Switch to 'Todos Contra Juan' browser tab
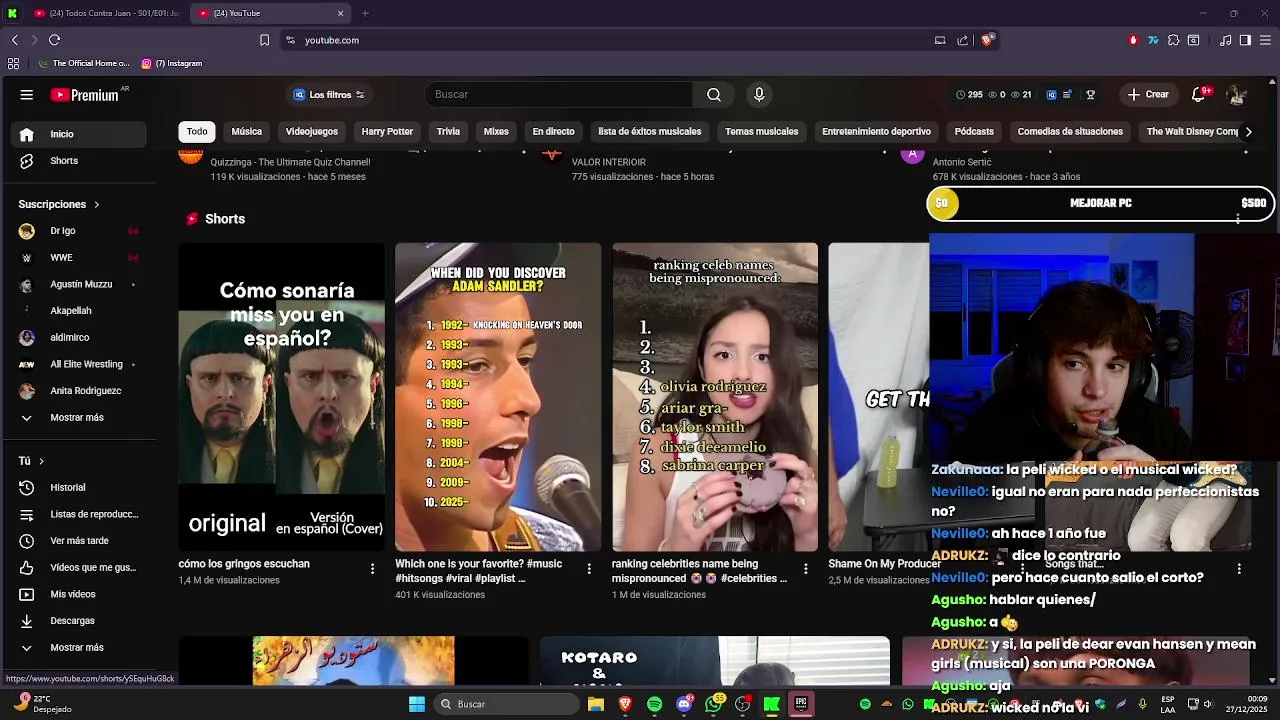 tap(107, 13)
